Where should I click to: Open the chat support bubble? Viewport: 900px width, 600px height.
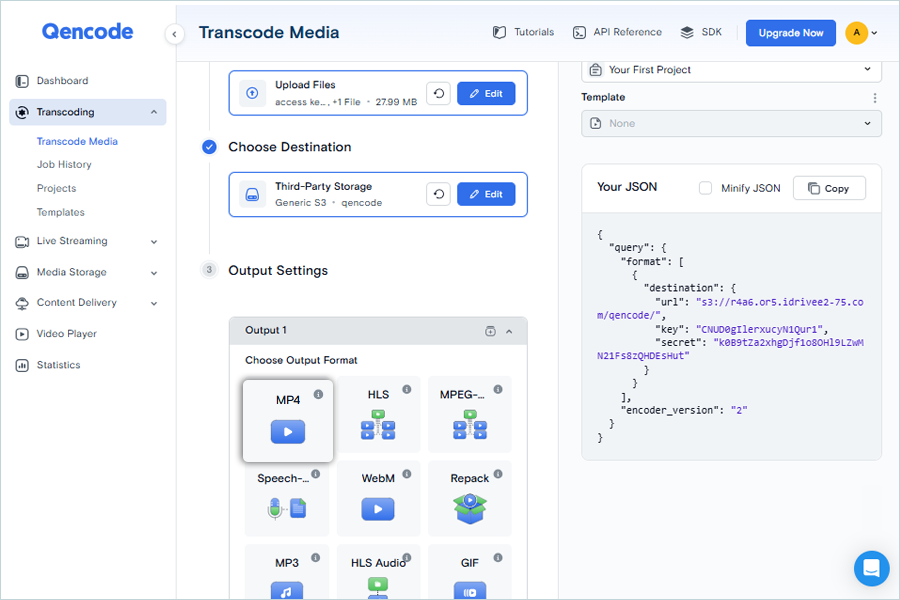pos(871,568)
